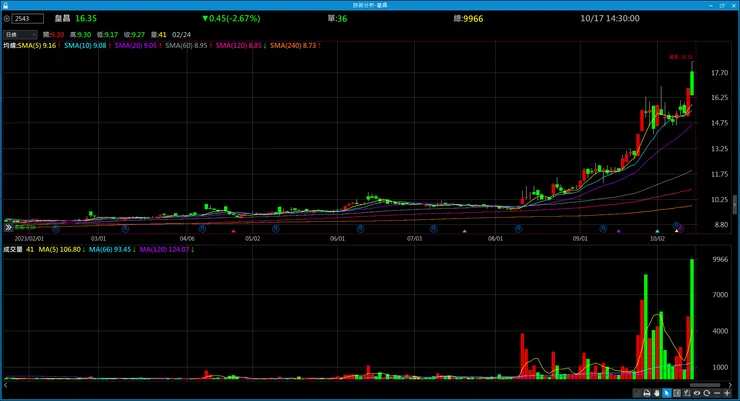Zoom in with the plus icon

click(727, 393)
